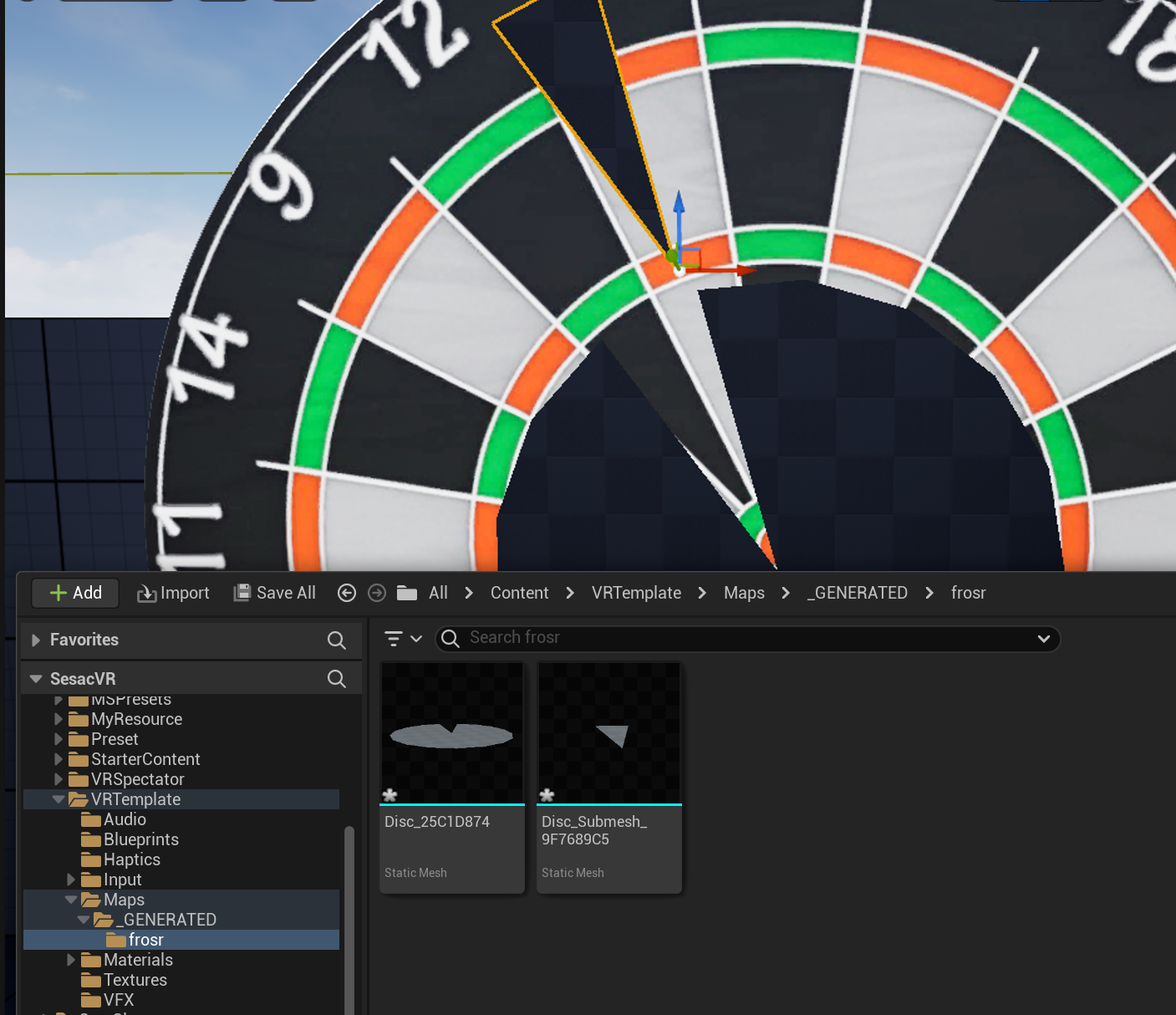Expand the MyResource folder arrow
The image size is (1176, 1015).
click(x=59, y=719)
